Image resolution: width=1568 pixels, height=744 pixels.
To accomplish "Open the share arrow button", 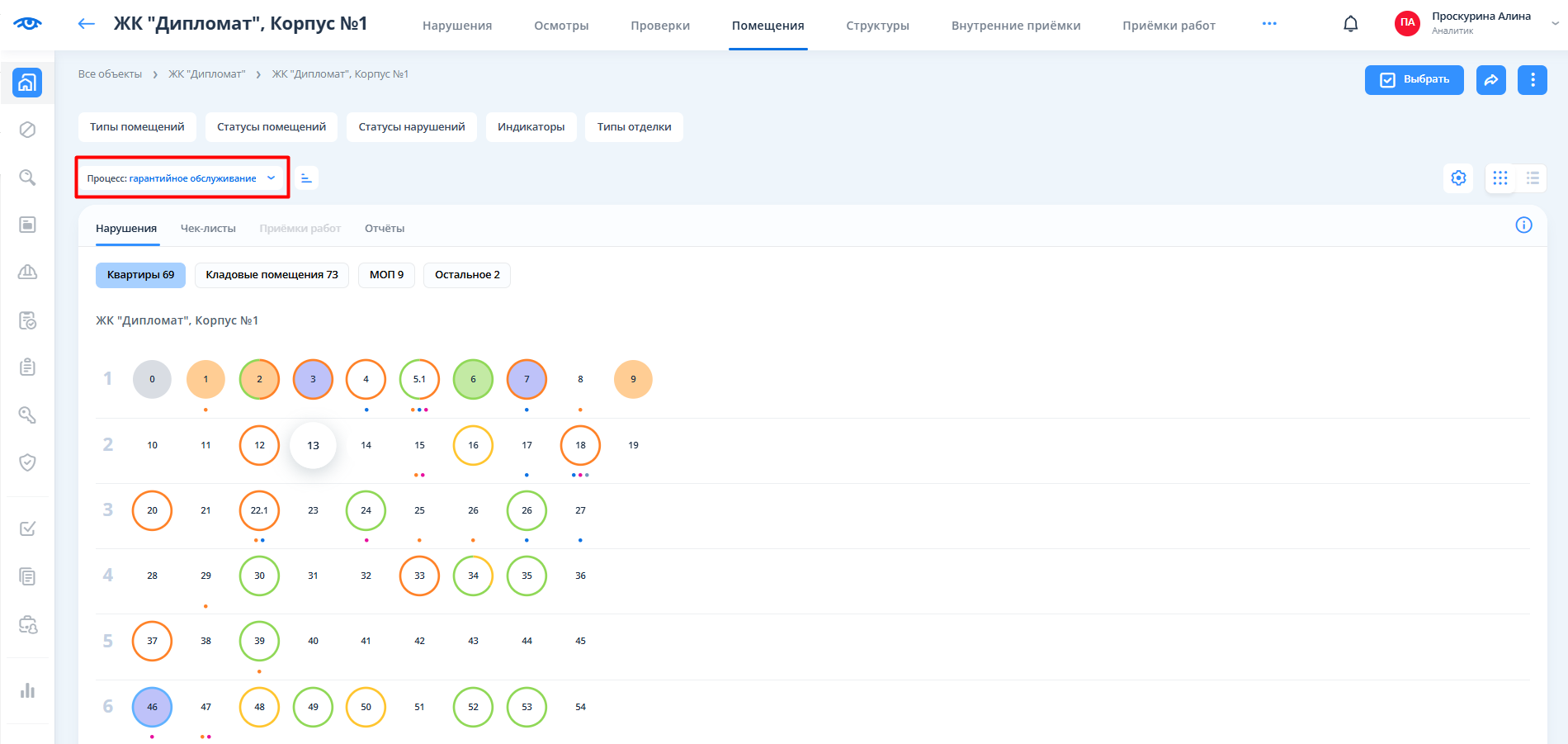I will coord(1490,80).
